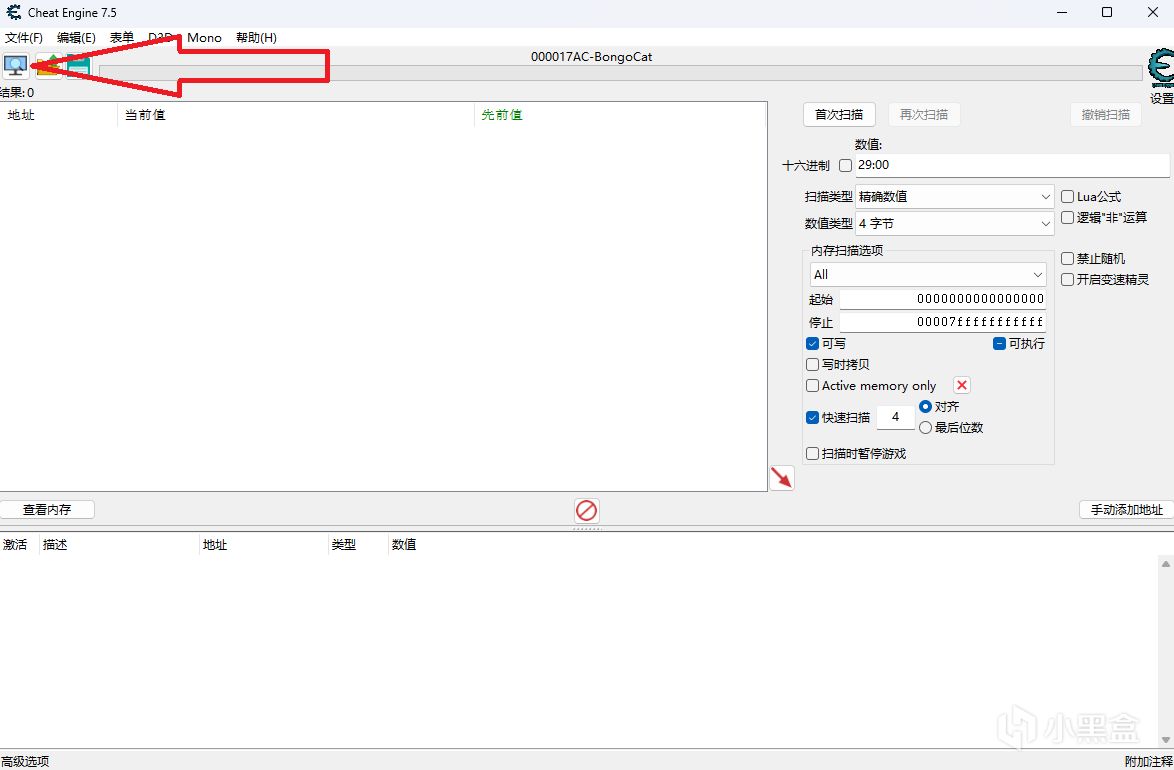1174x770 pixels.
Task: Click the 数值 input field containing 29:00
Action: (1012, 166)
